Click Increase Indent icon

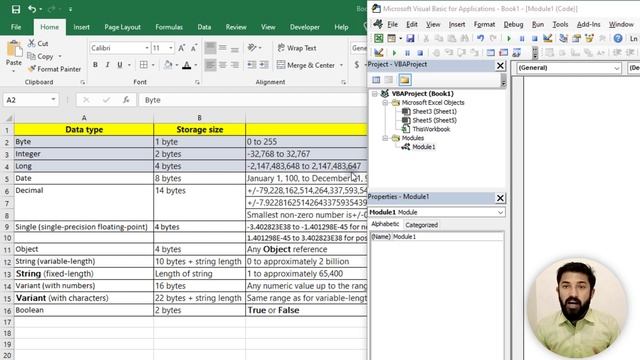click(264, 65)
